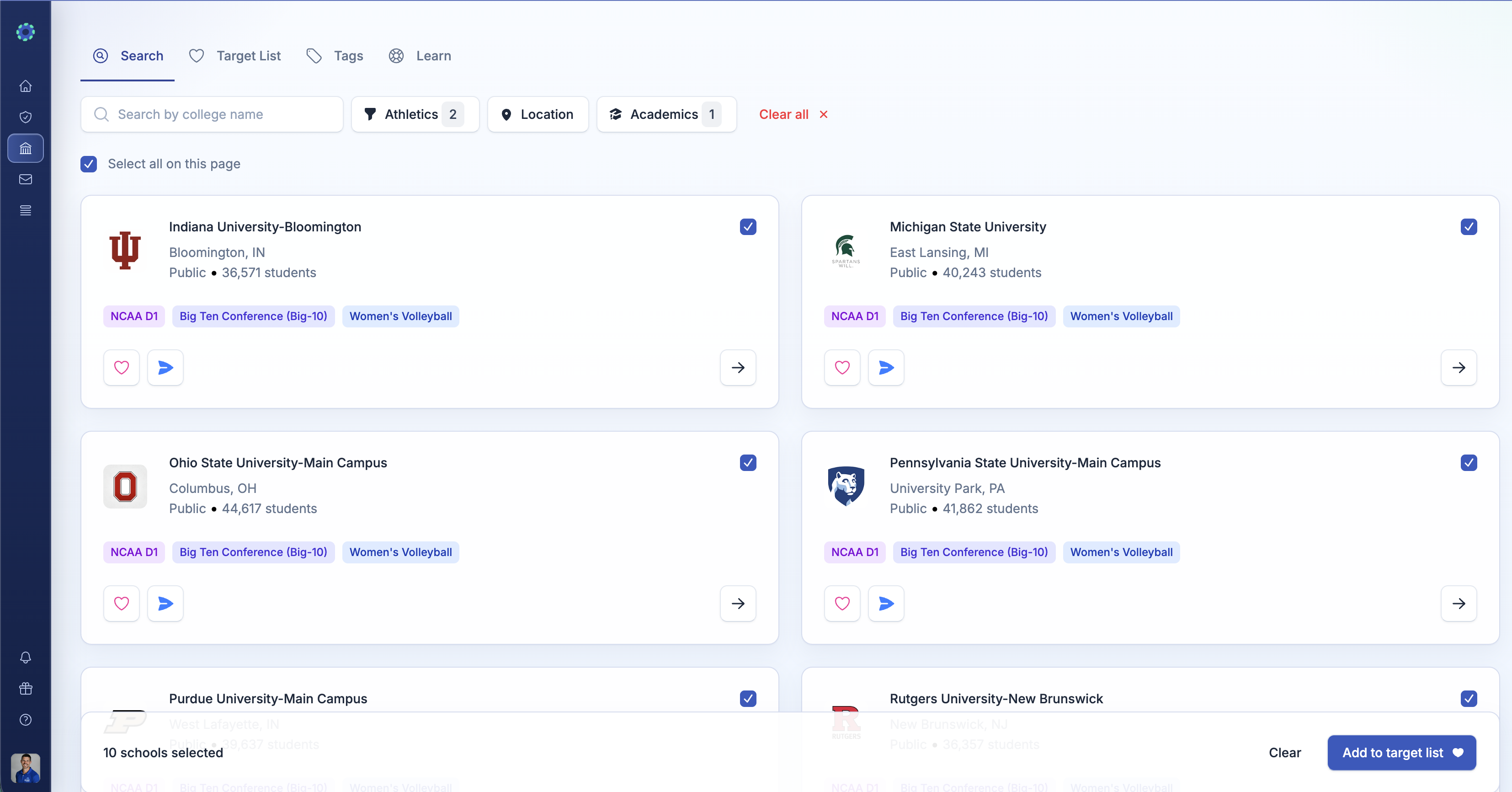Image resolution: width=1512 pixels, height=792 pixels.
Task: Click Clear in selection bar
Action: tap(1285, 753)
